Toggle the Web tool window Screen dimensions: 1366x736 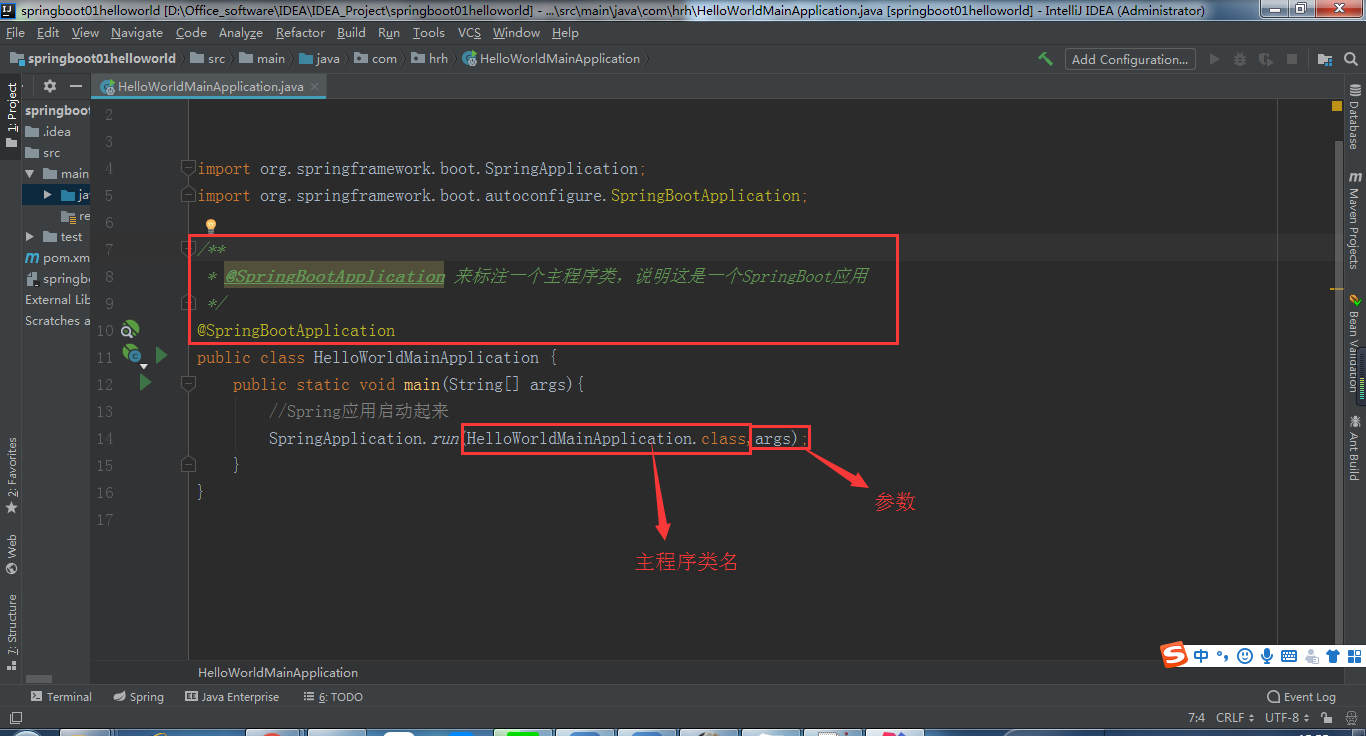click(12, 554)
